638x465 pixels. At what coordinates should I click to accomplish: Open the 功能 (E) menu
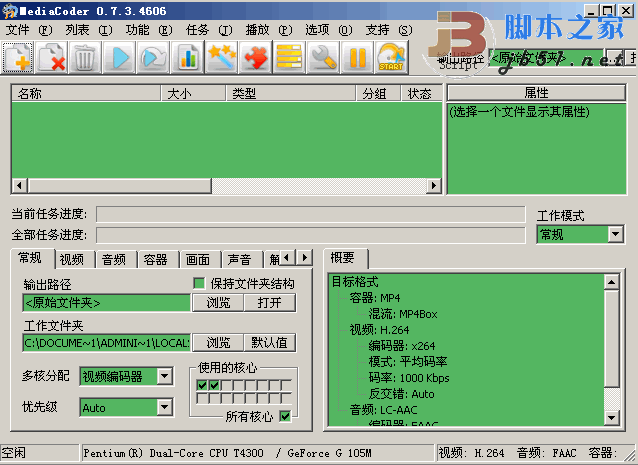149,30
